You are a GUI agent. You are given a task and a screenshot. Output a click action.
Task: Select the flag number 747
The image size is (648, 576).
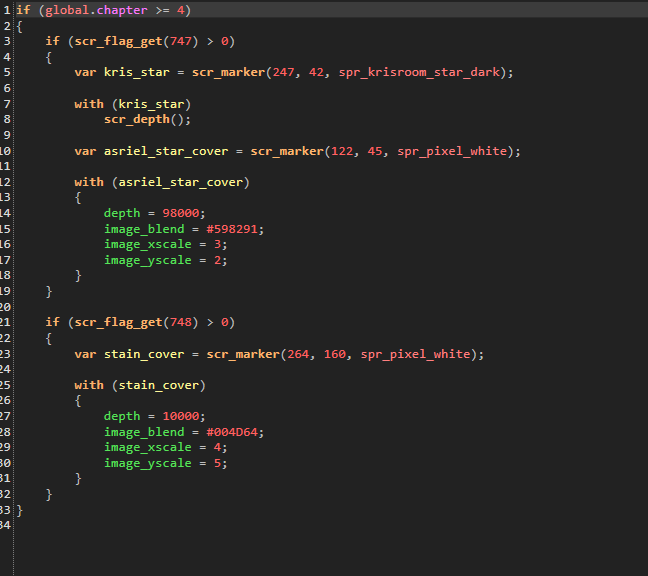(181, 41)
